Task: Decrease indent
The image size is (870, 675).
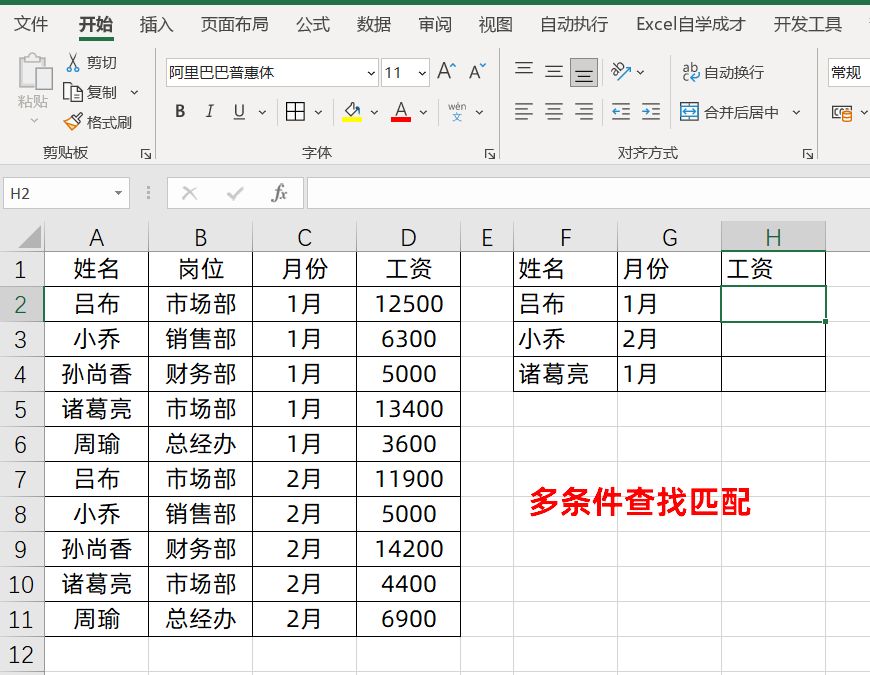Action: (621, 111)
